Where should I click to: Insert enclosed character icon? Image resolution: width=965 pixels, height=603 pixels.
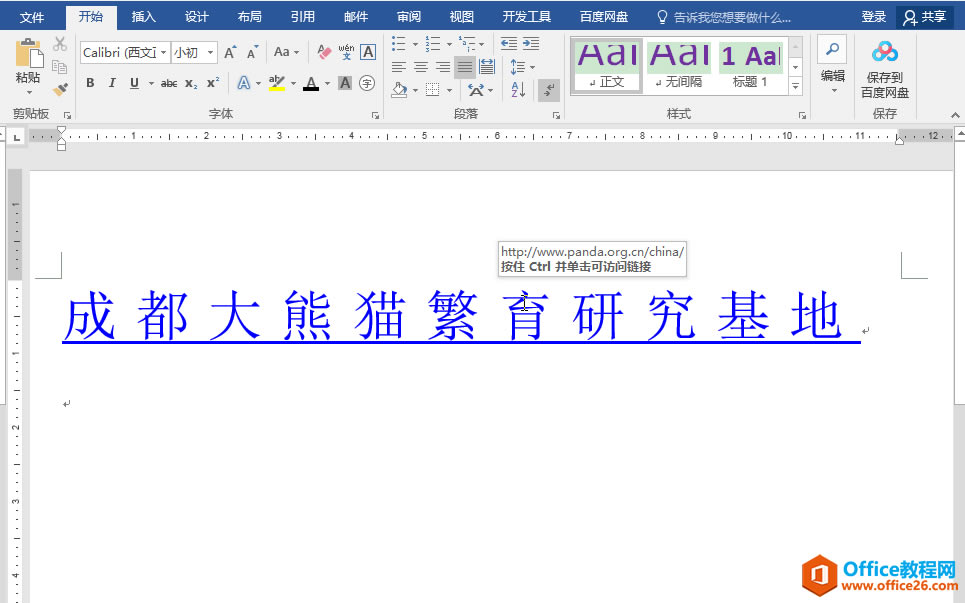(x=367, y=83)
